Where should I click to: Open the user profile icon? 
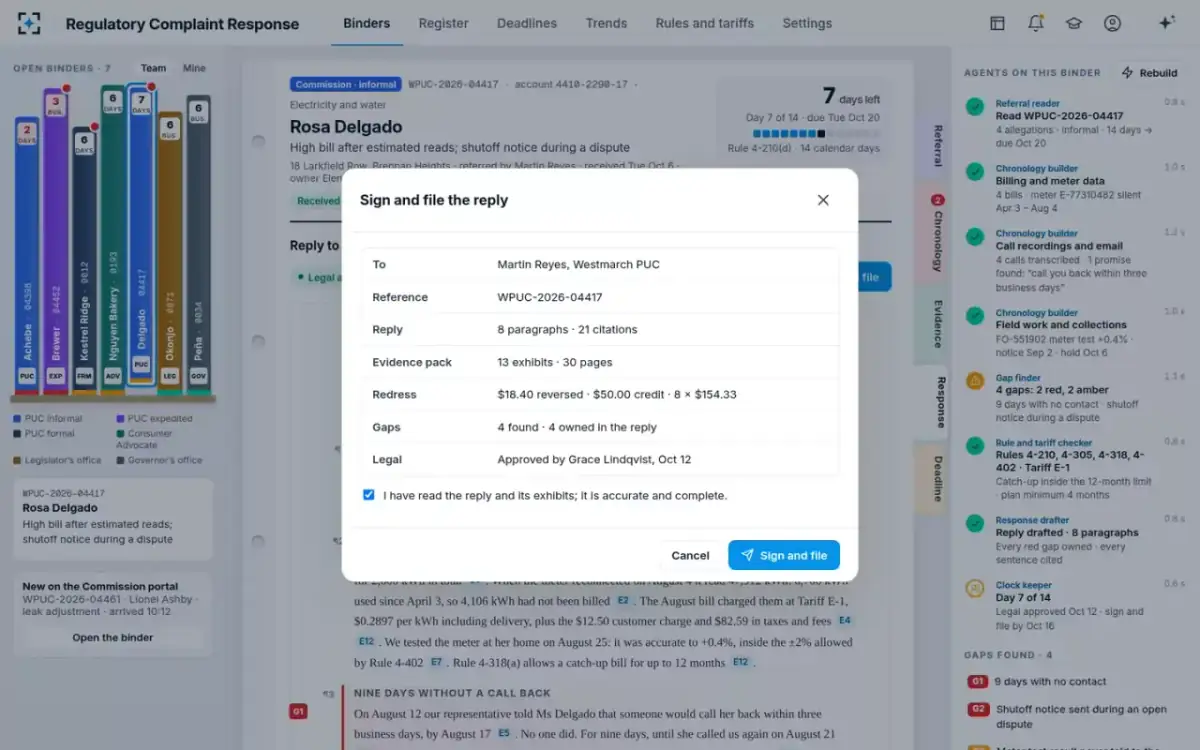click(x=1112, y=23)
